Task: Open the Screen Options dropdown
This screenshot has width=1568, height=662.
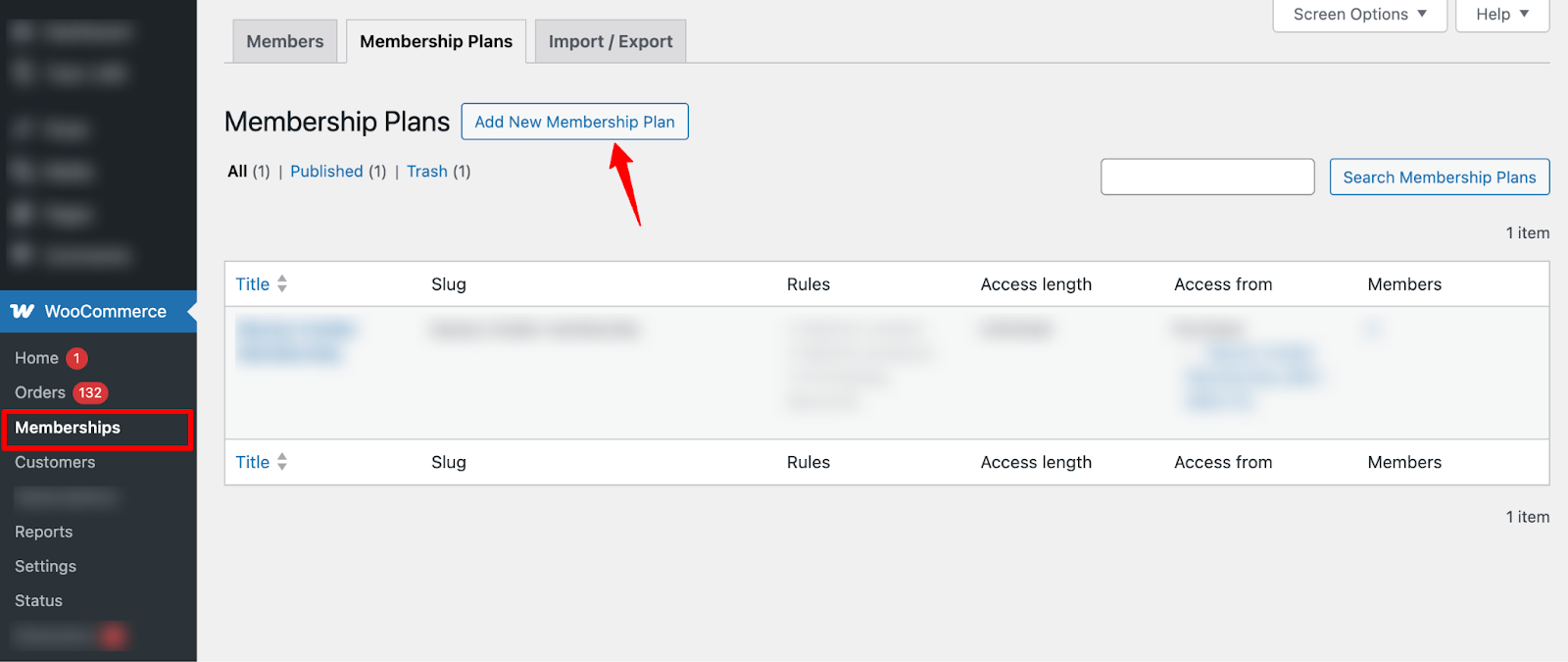Action: pos(1358,14)
